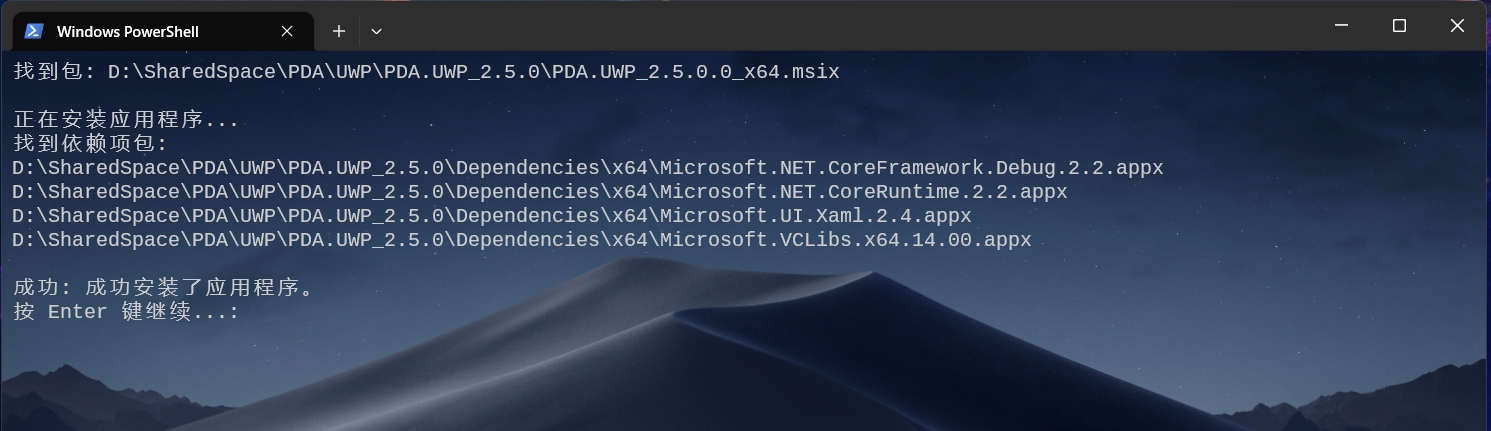Expand the new tab profile dropdown
This screenshot has width=1491, height=431.
tap(376, 31)
